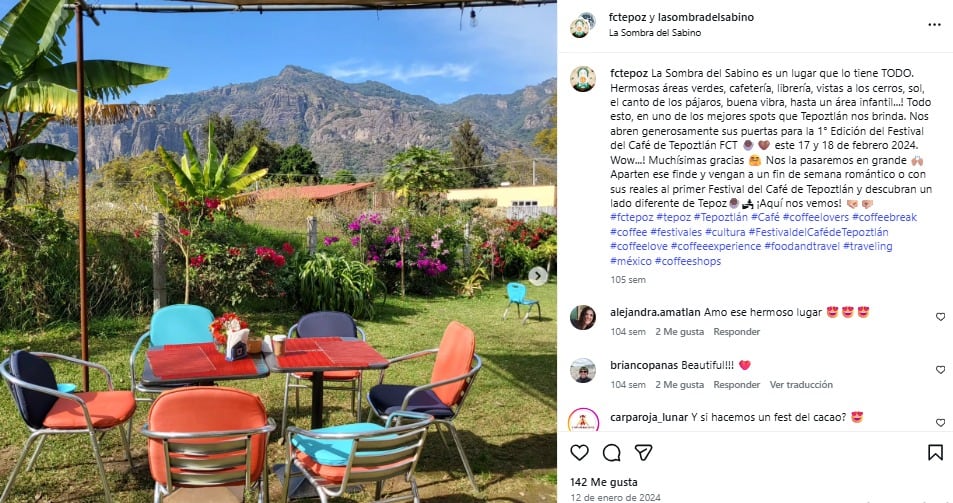Open the comment bubble icon
The image size is (953, 503).
click(x=611, y=453)
